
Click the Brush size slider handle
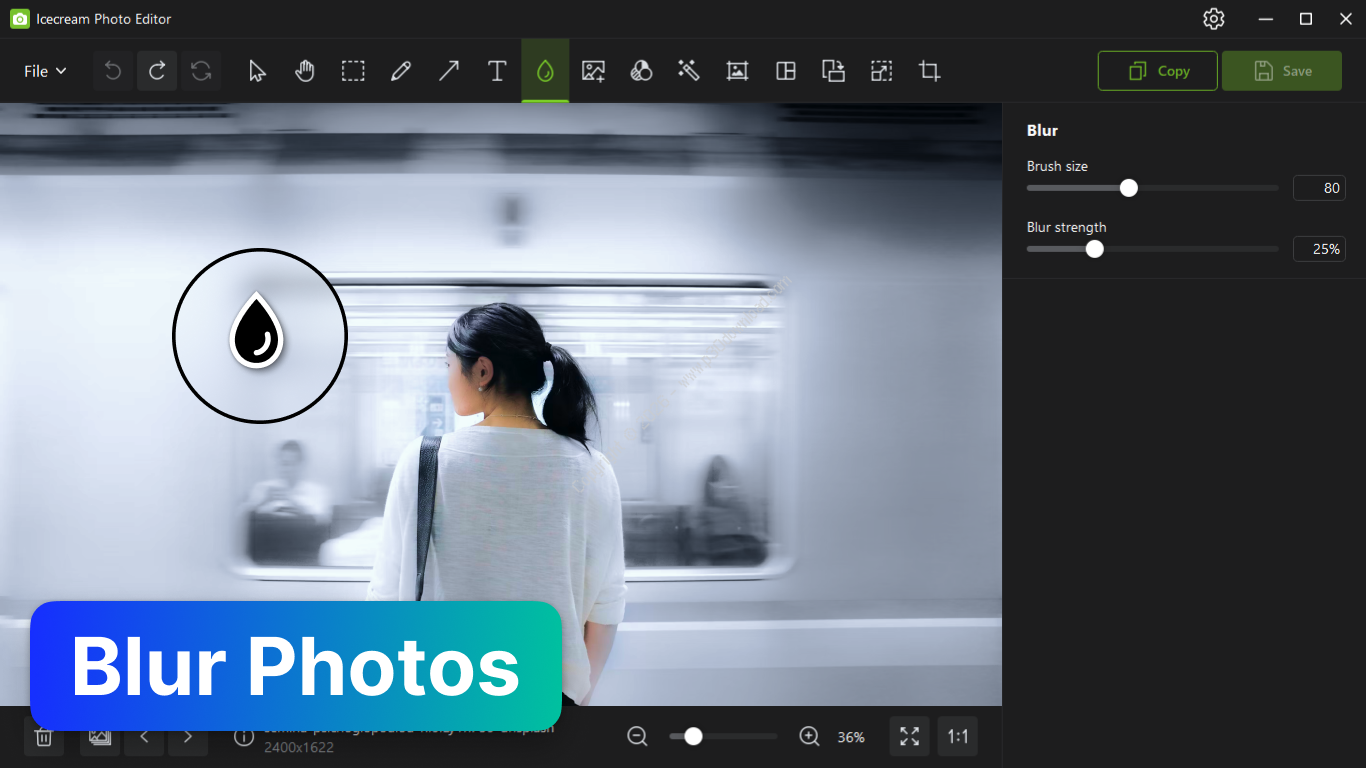click(1129, 188)
